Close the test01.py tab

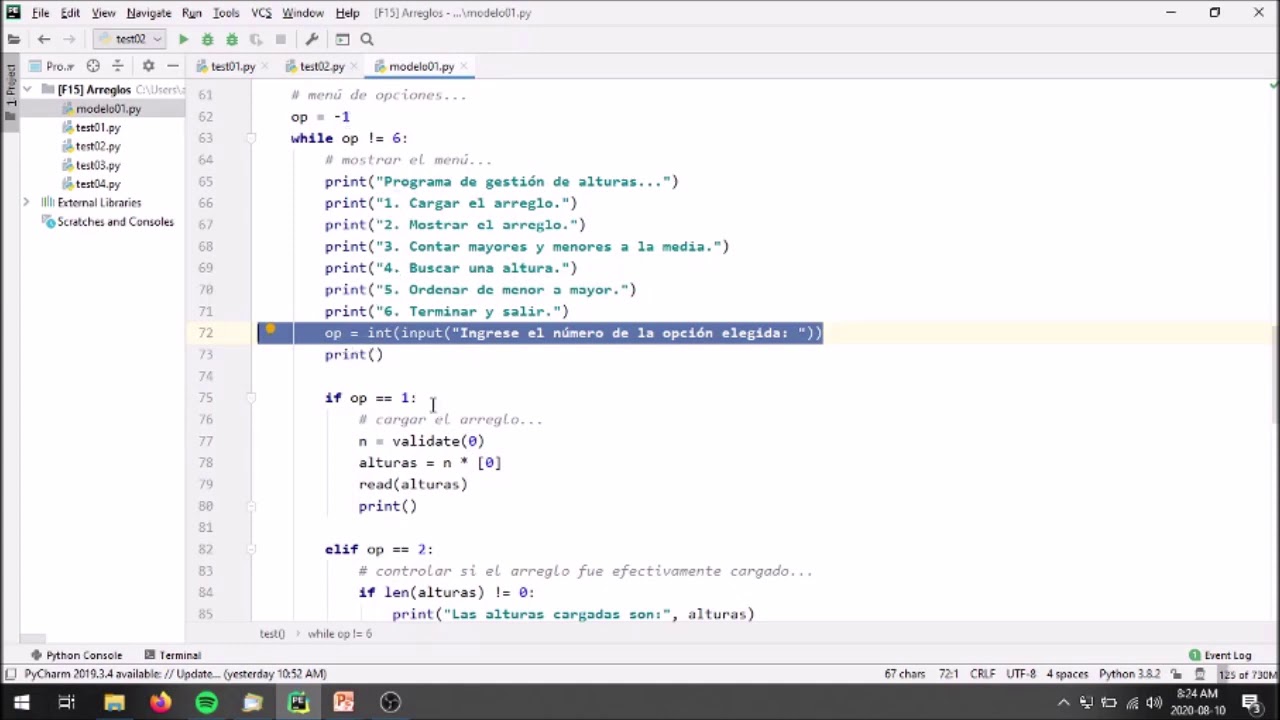264,67
